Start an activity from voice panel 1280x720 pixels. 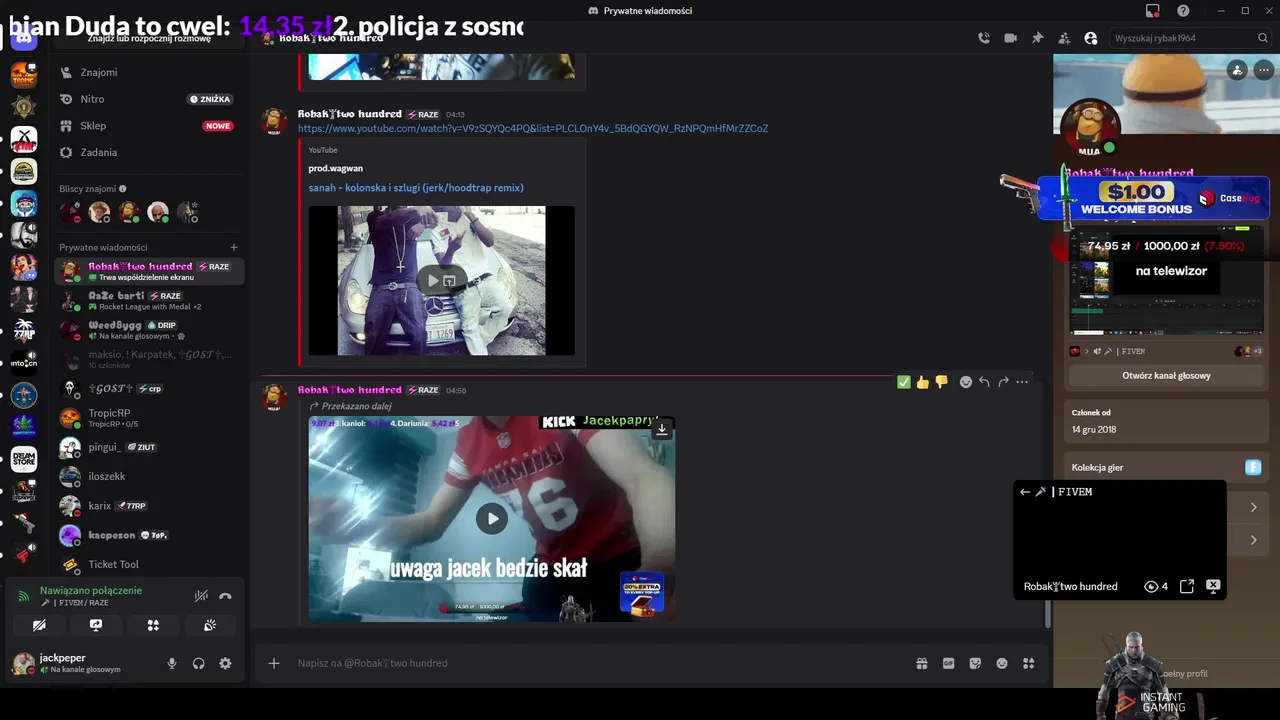[x=153, y=625]
